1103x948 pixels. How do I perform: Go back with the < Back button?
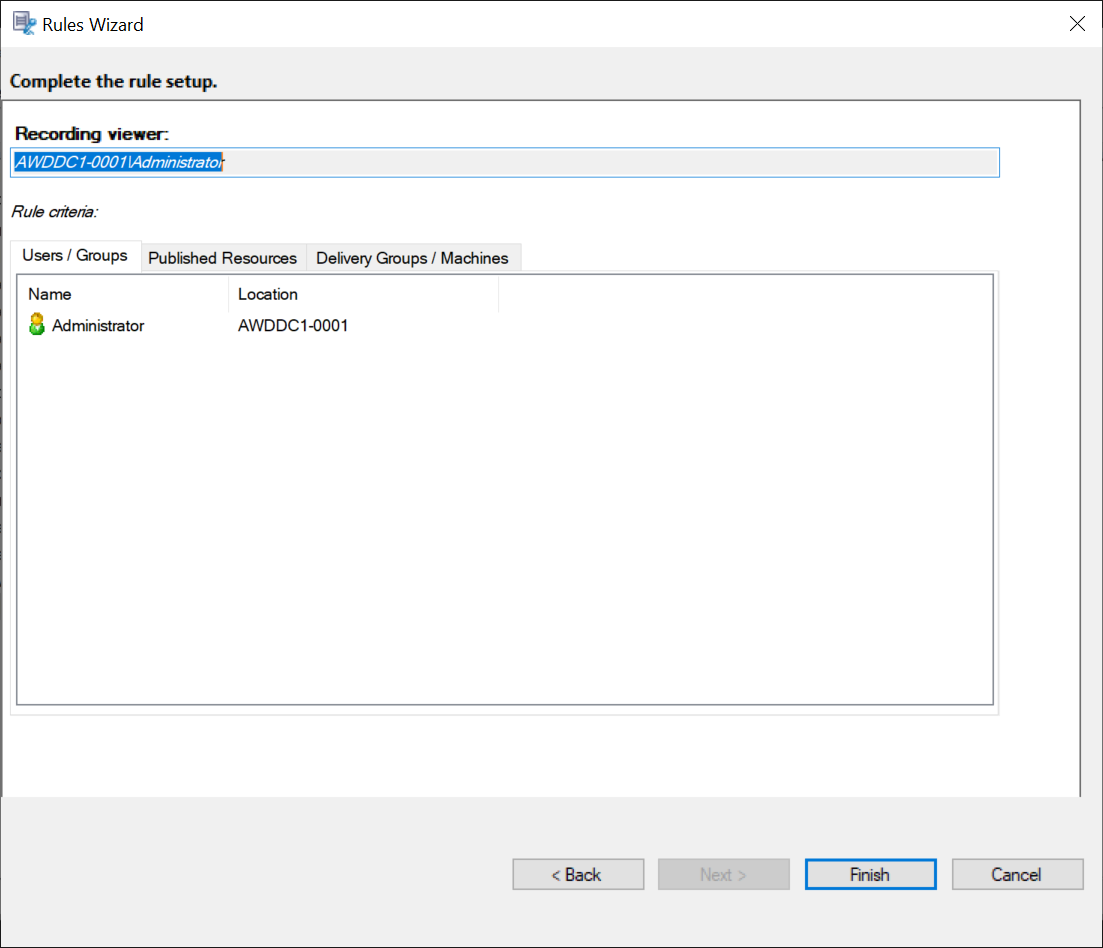tap(578, 874)
